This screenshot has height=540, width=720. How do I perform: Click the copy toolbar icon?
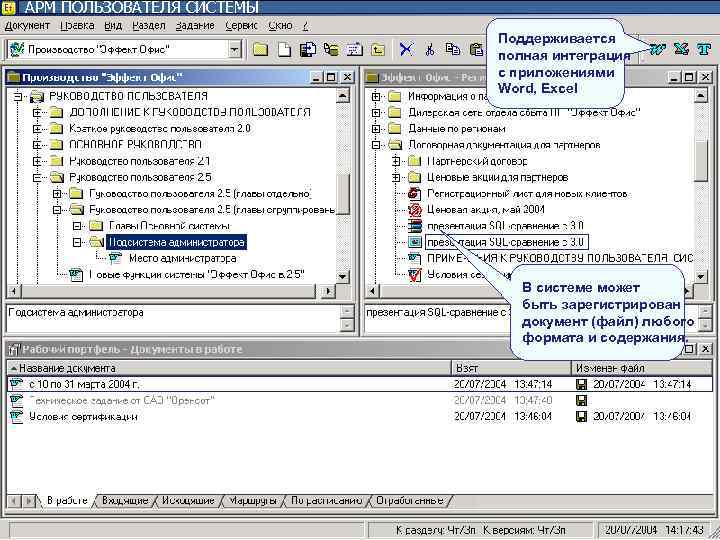[453, 49]
